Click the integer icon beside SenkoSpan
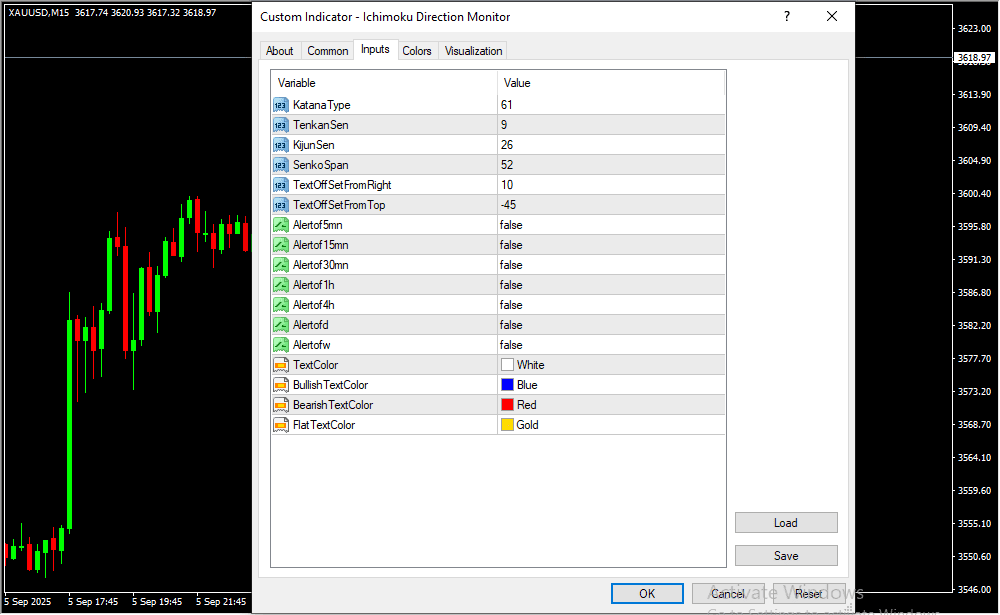 click(280, 165)
